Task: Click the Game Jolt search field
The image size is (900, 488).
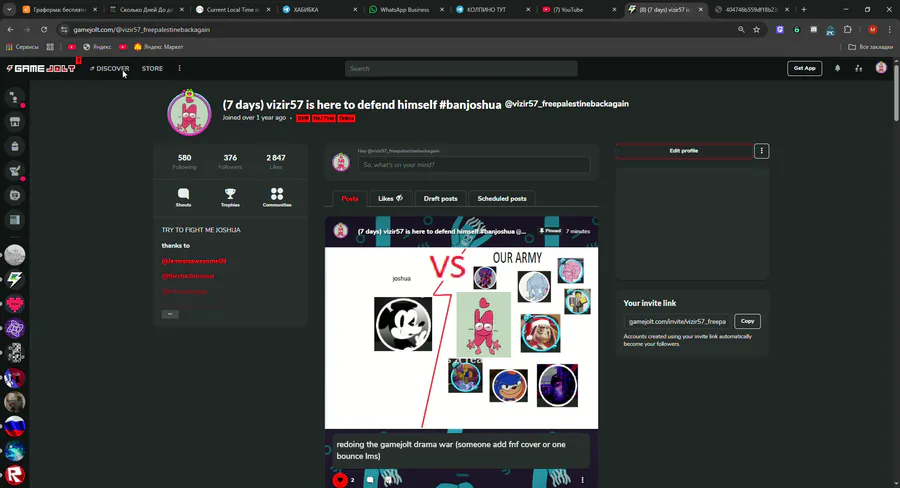Action: tap(461, 68)
